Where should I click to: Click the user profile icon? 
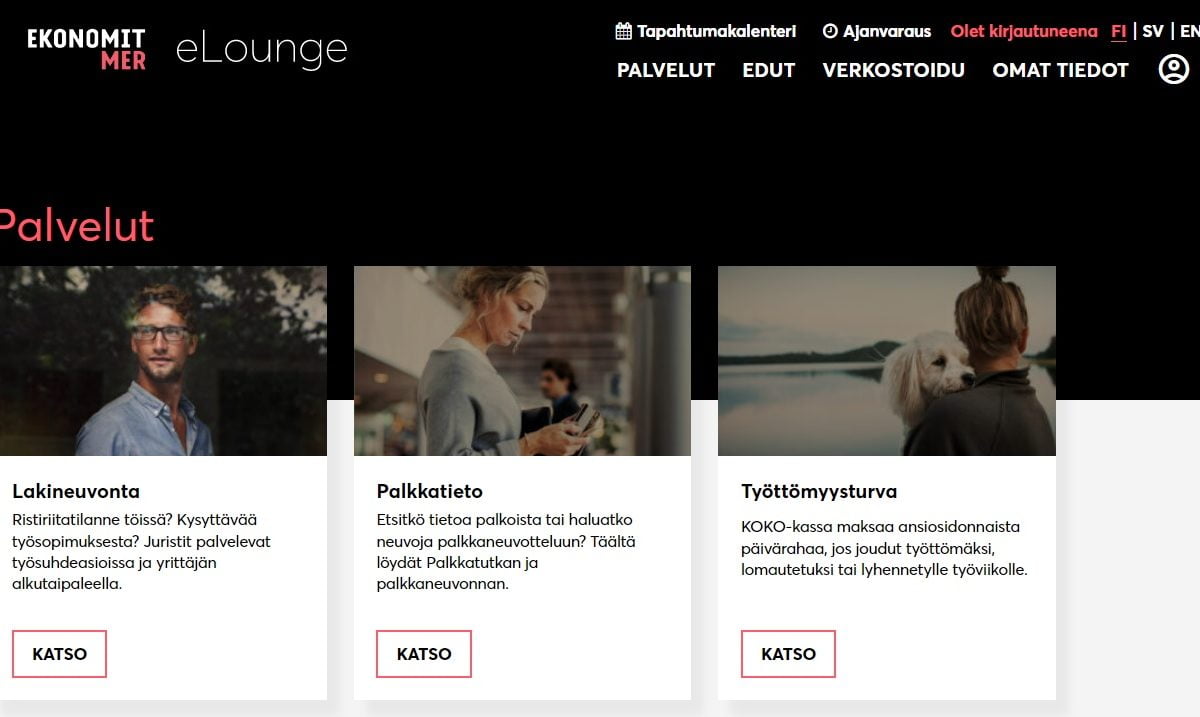tap(1173, 69)
